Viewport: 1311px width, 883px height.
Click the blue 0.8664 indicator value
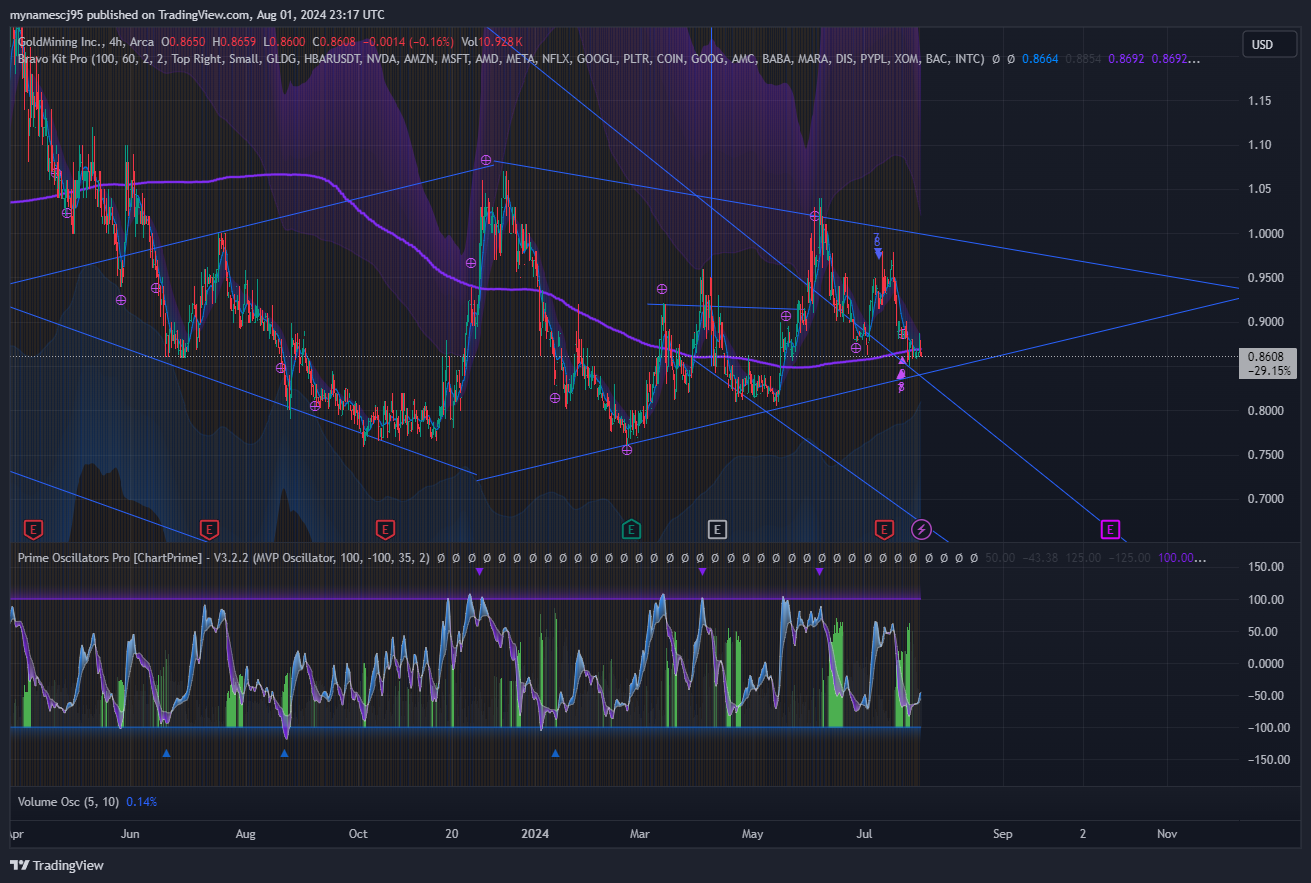1040,59
